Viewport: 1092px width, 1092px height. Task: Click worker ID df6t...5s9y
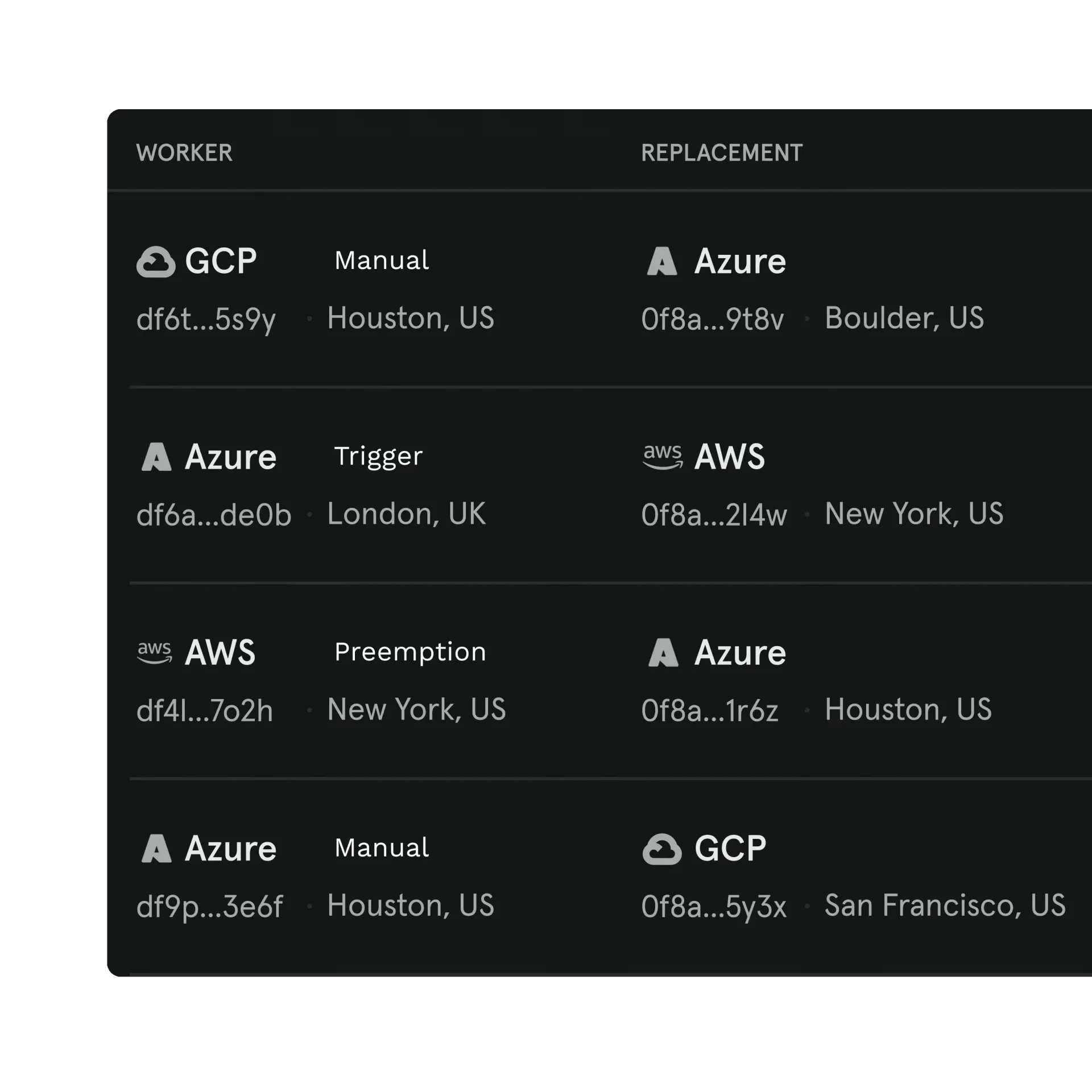click(x=206, y=318)
